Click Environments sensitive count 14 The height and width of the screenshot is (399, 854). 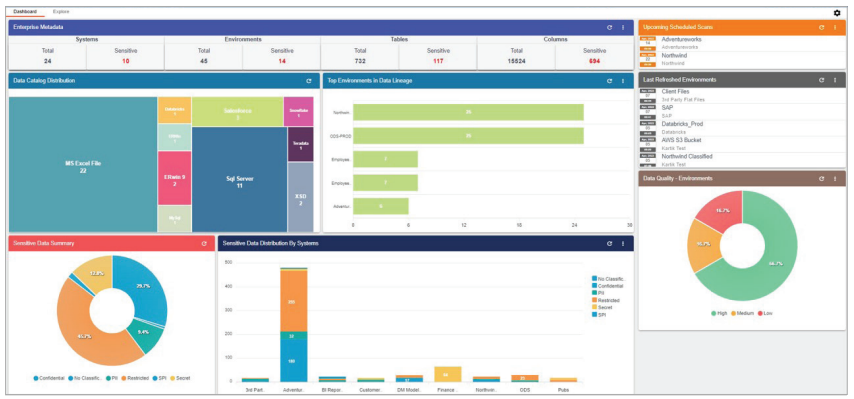(x=282, y=61)
